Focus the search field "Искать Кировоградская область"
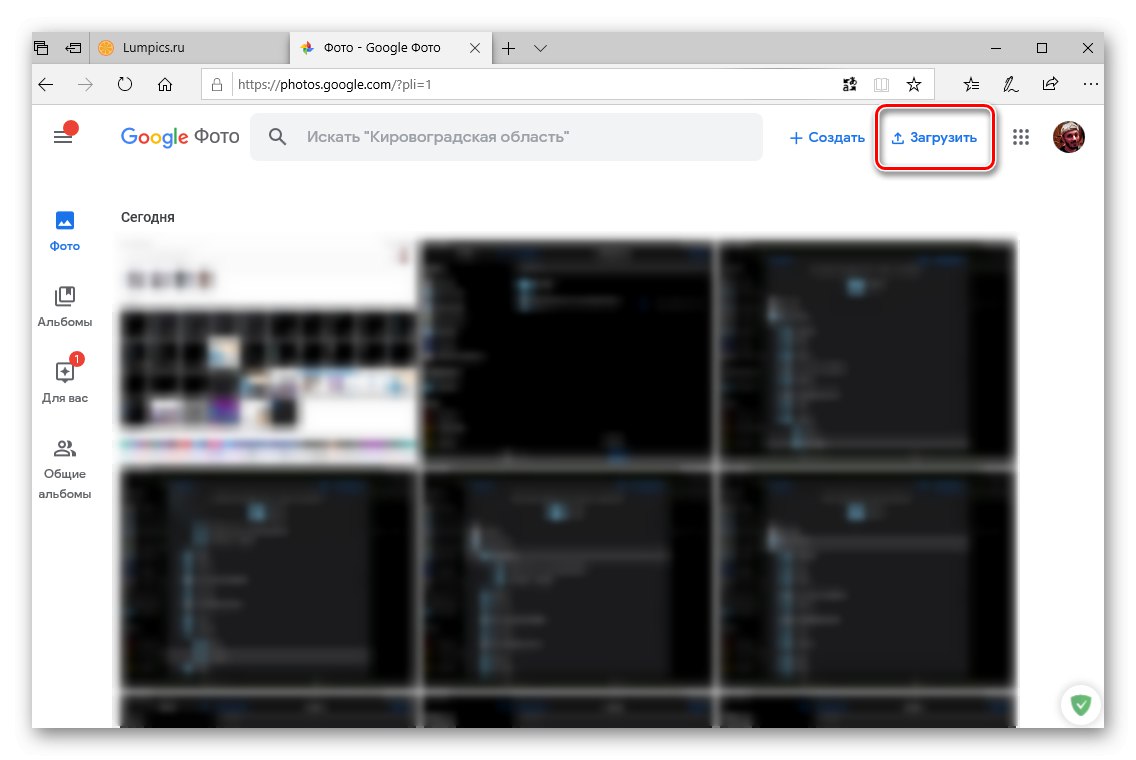Viewport: 1136px width, 760px height. 506,136
